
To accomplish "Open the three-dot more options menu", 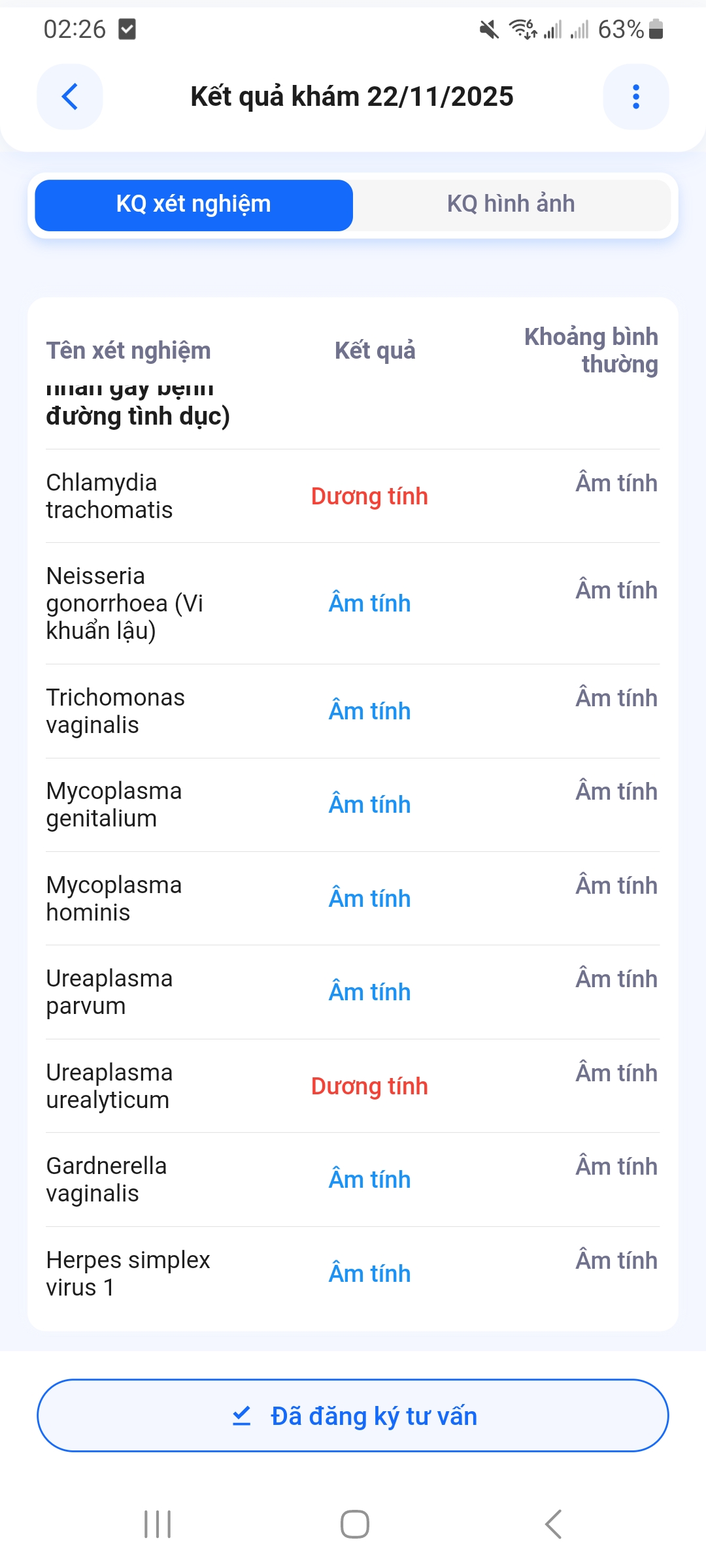I will pyautogui.click(x=635, y=97).
